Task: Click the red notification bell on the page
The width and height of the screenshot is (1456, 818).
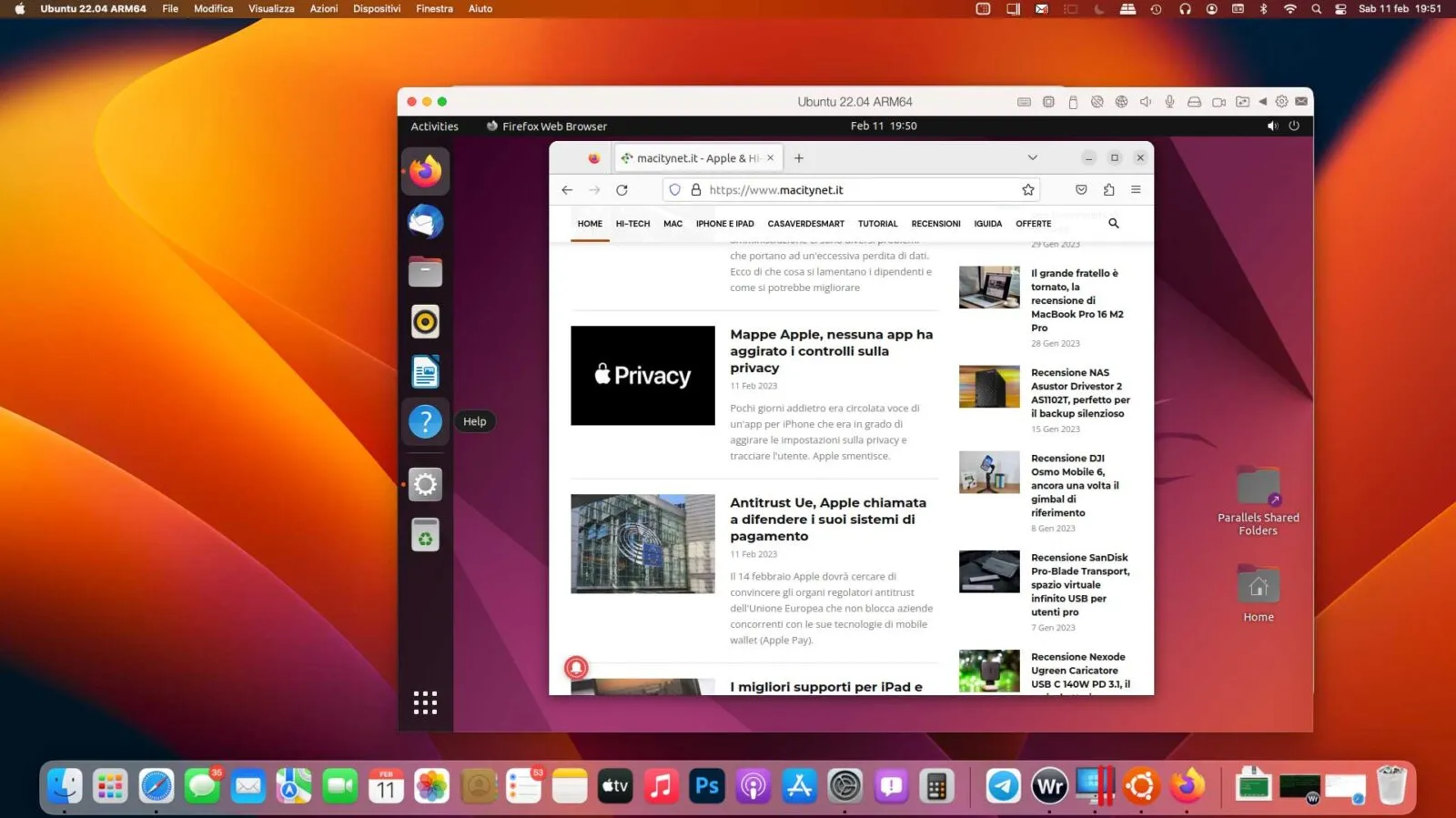Action: 576,668
